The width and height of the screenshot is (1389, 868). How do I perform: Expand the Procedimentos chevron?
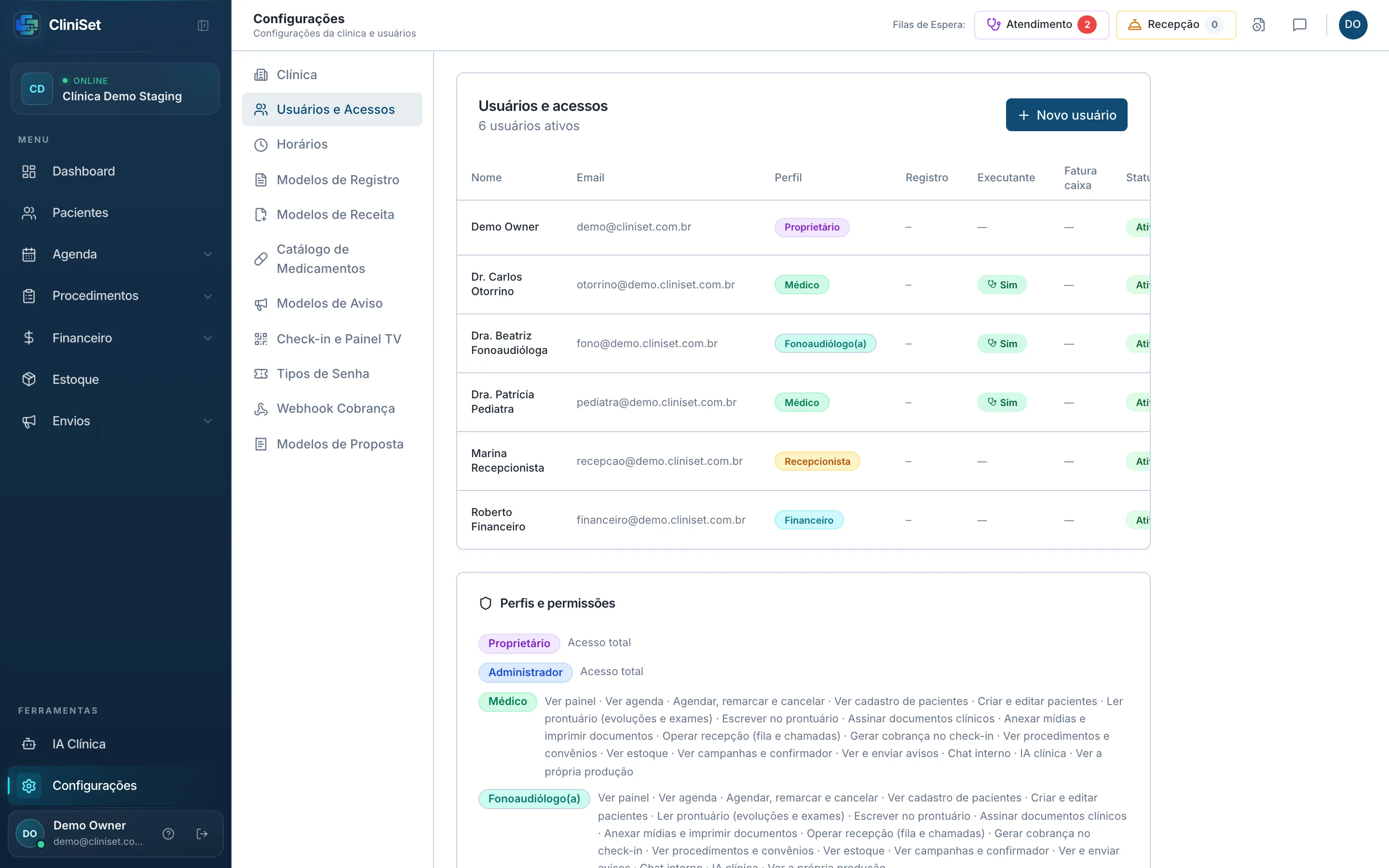[x=208, y=296]
